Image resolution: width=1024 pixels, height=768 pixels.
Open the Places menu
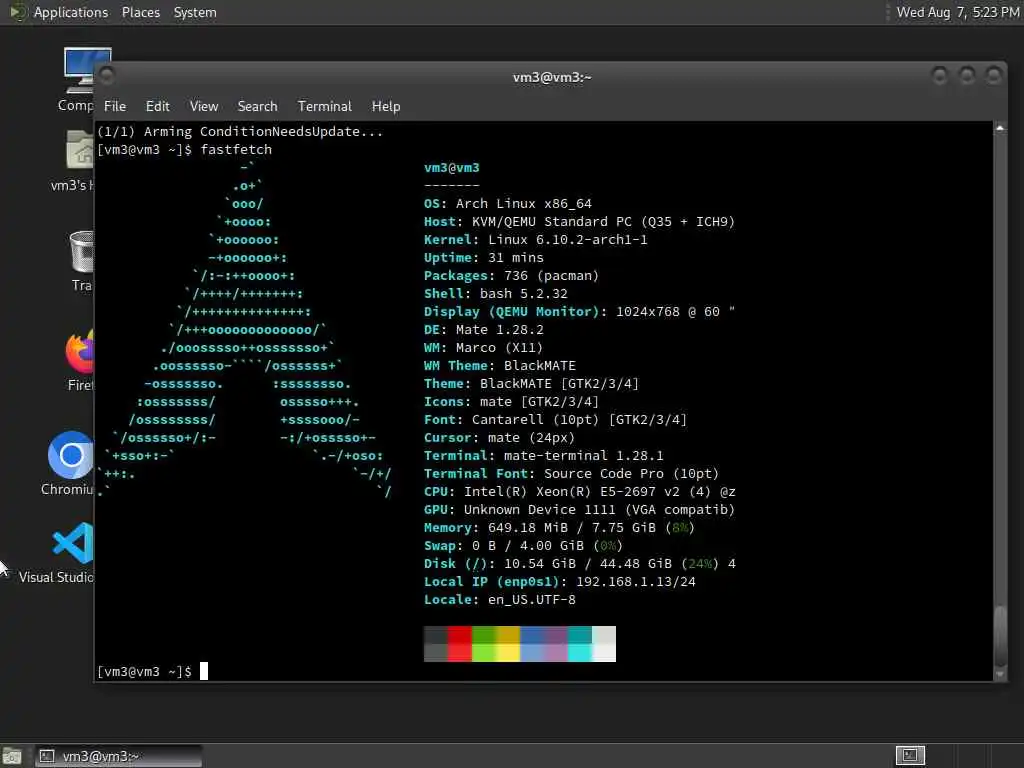pyautogui.click(x=140, y=12)
